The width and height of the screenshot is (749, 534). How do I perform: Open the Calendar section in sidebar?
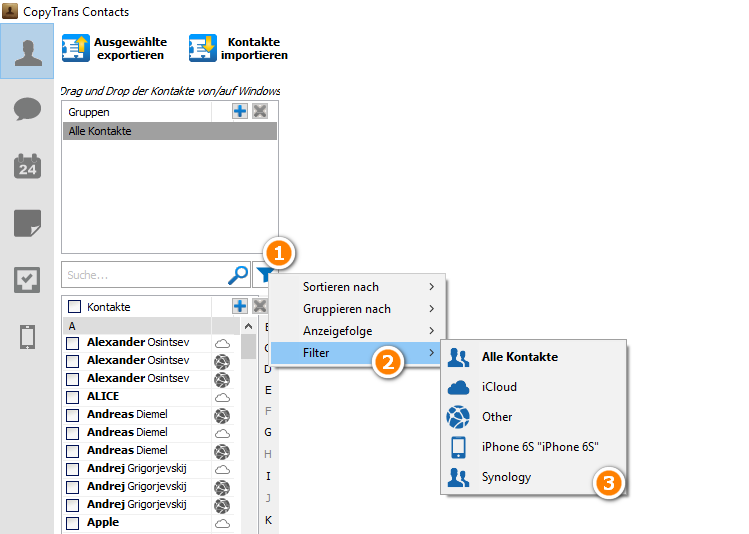pos(27,166)
